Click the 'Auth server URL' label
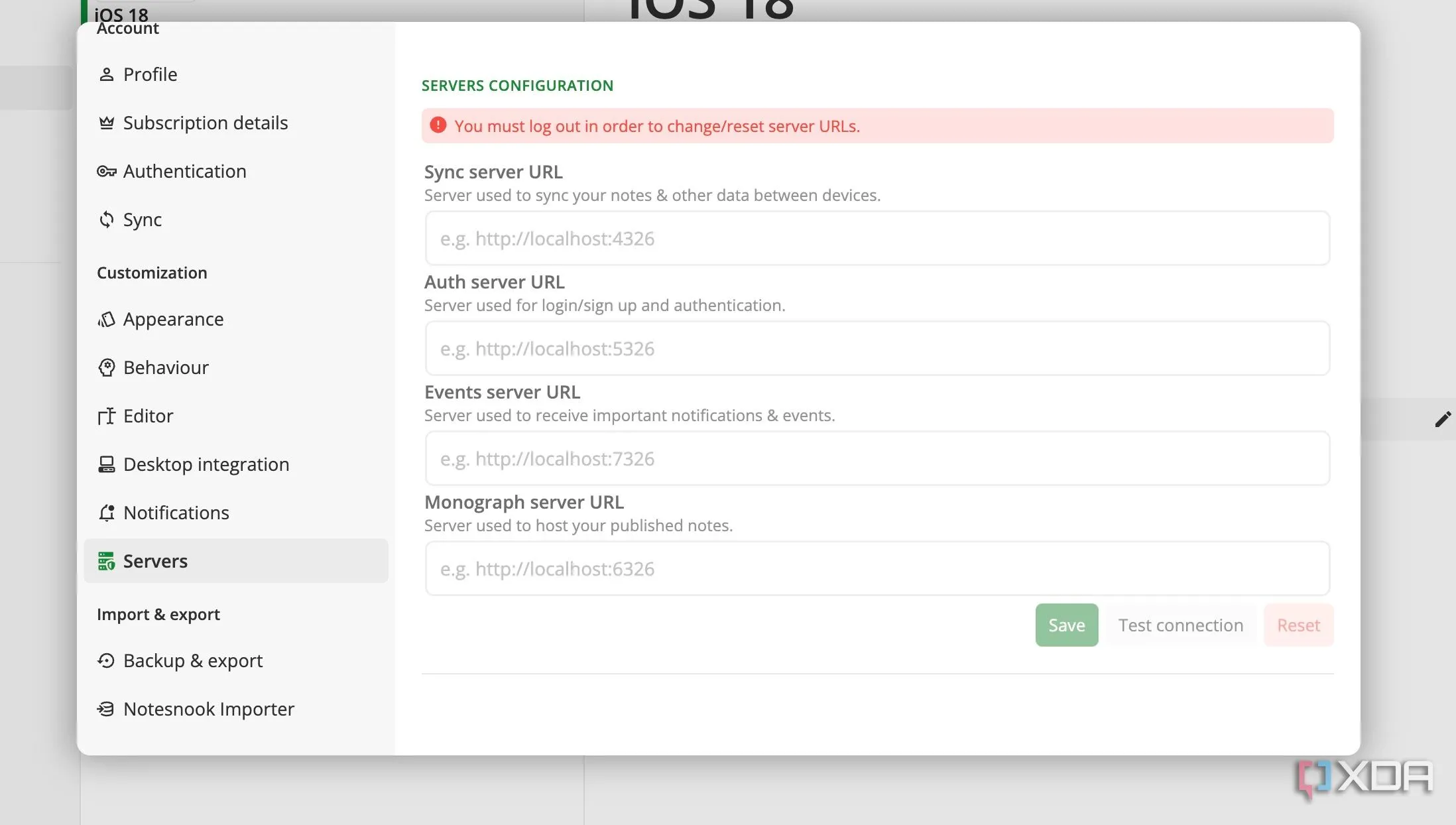1456x825 pixels. click(x=495, y=282)
